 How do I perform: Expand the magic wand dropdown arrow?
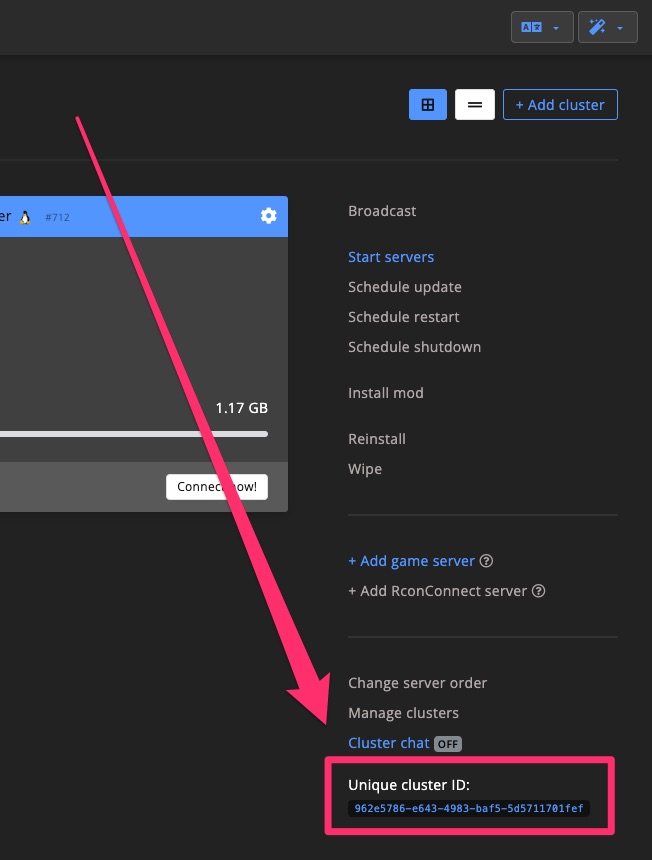621,27
